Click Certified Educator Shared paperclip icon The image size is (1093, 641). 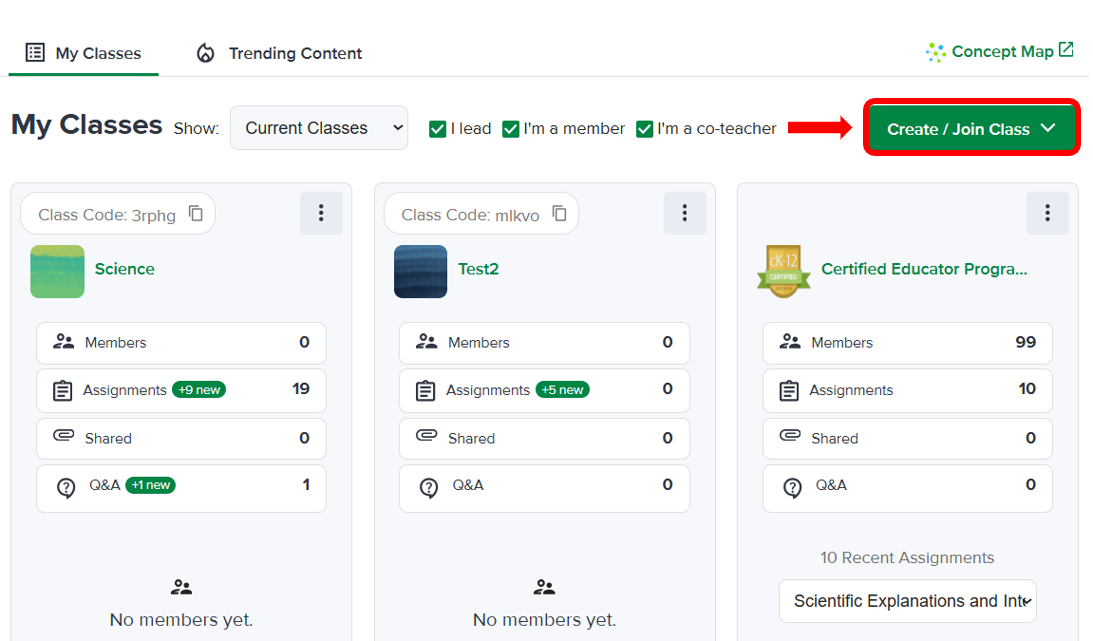coord(790,435)
